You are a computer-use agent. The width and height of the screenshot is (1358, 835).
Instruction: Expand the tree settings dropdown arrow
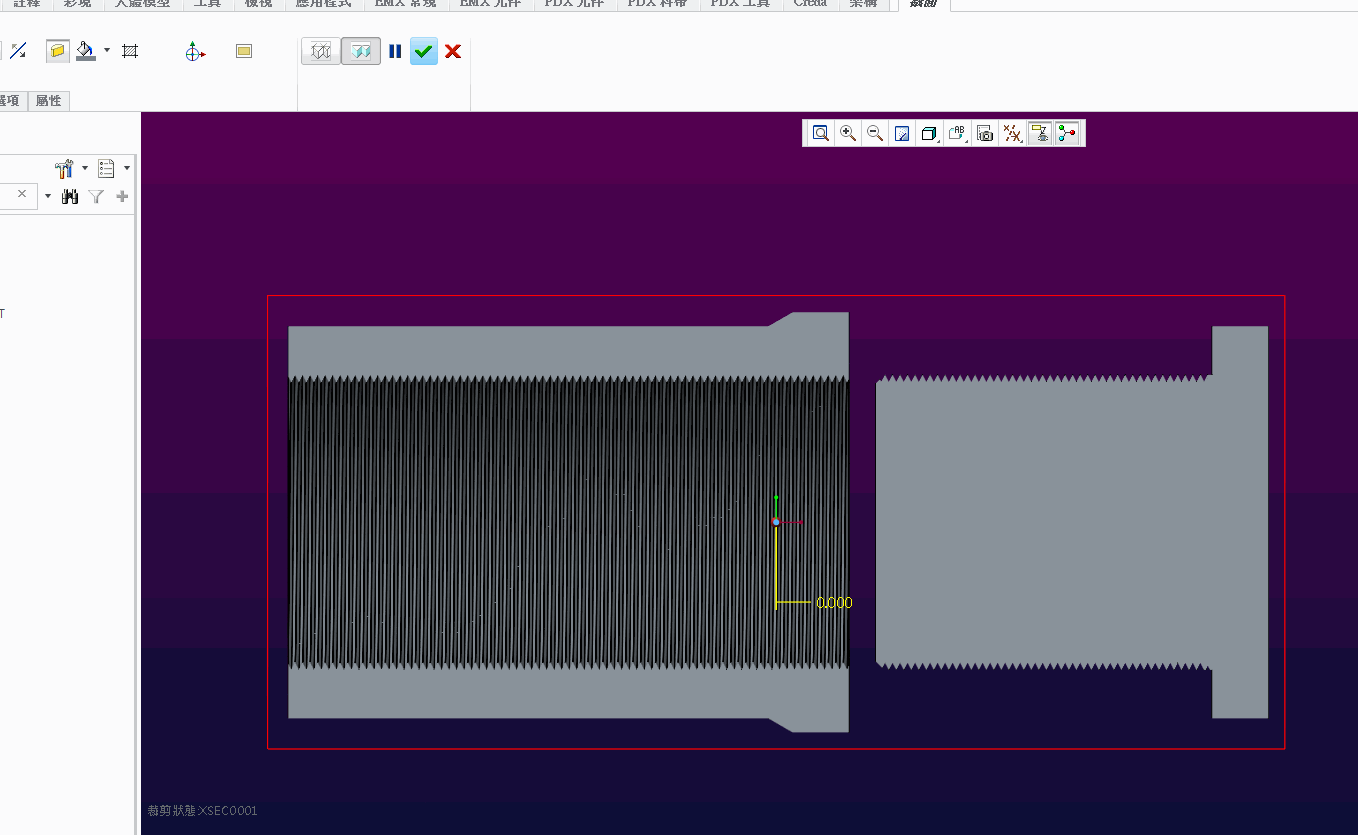[x=85, y=168]
